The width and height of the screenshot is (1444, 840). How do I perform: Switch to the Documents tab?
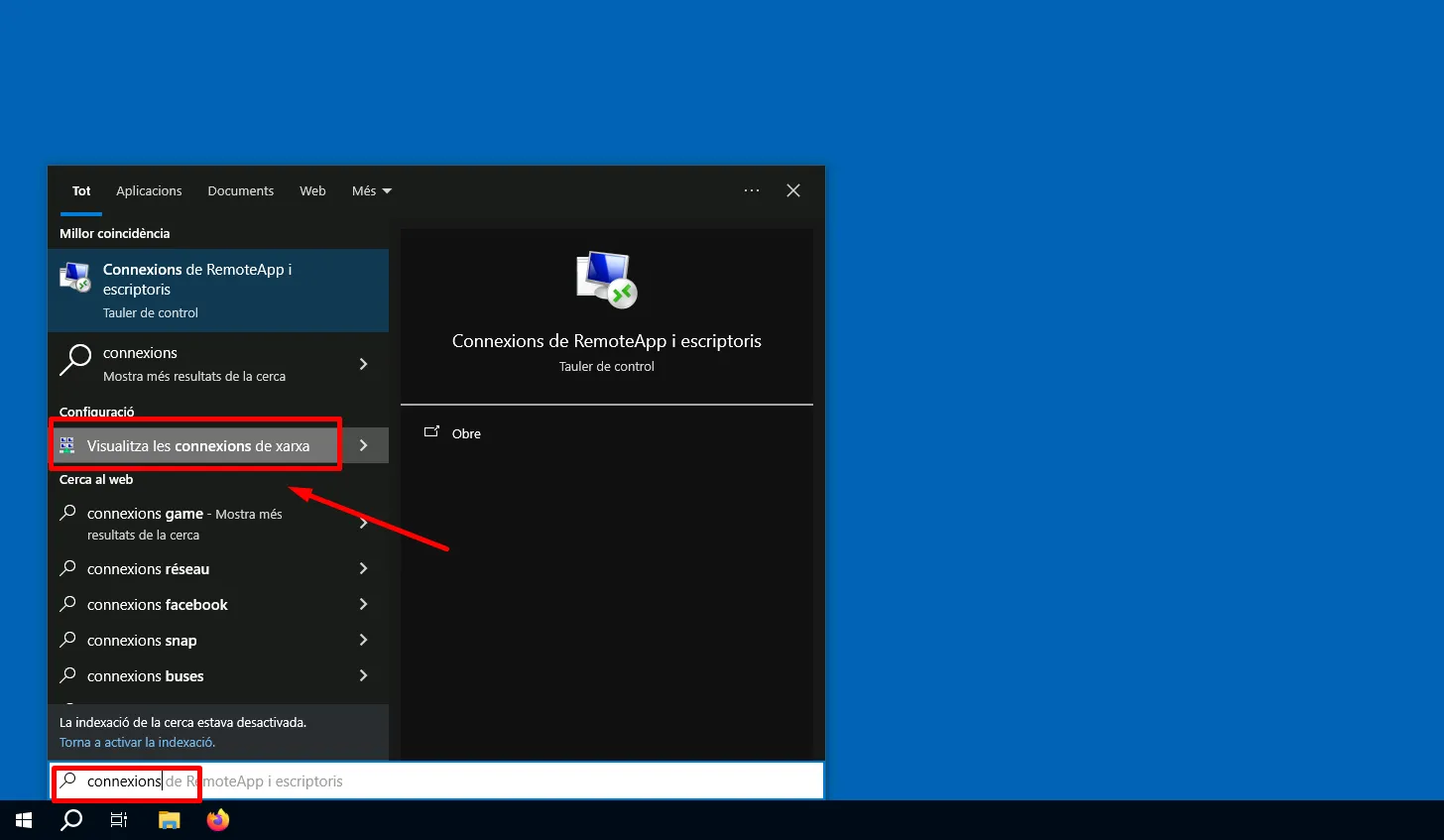(240, 191)
